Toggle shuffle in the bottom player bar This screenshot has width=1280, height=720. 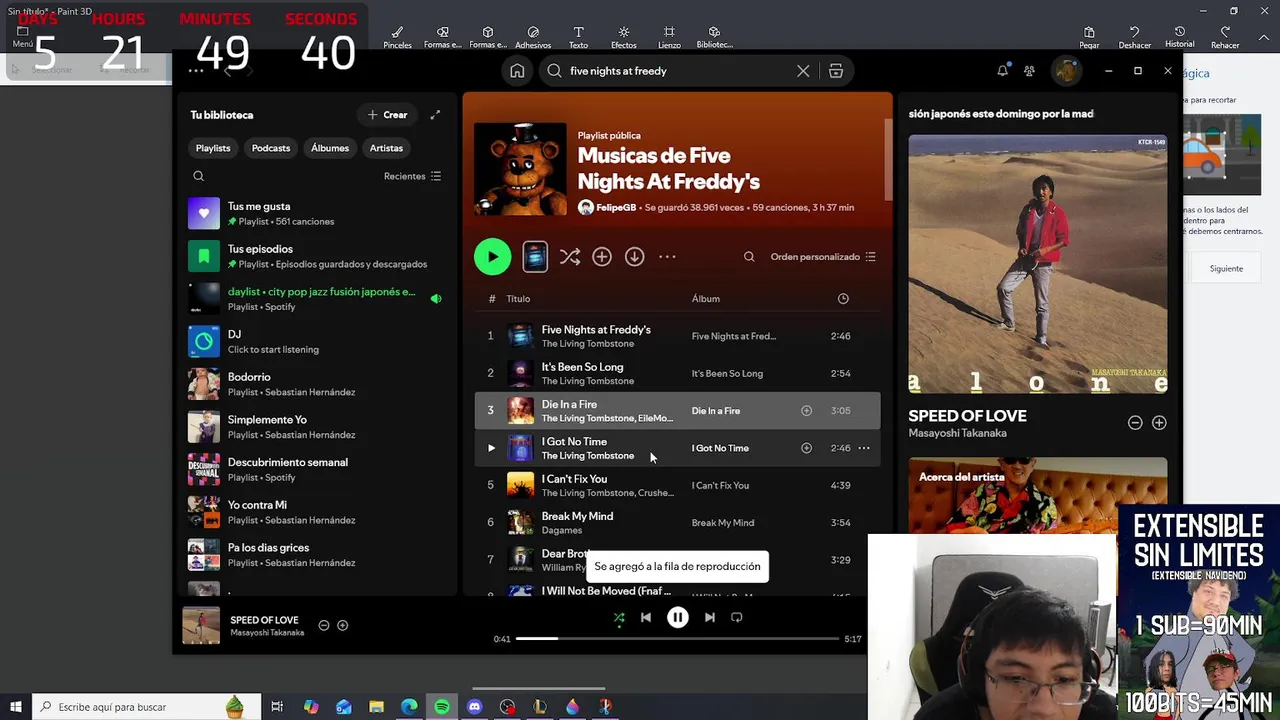(619, 617)
